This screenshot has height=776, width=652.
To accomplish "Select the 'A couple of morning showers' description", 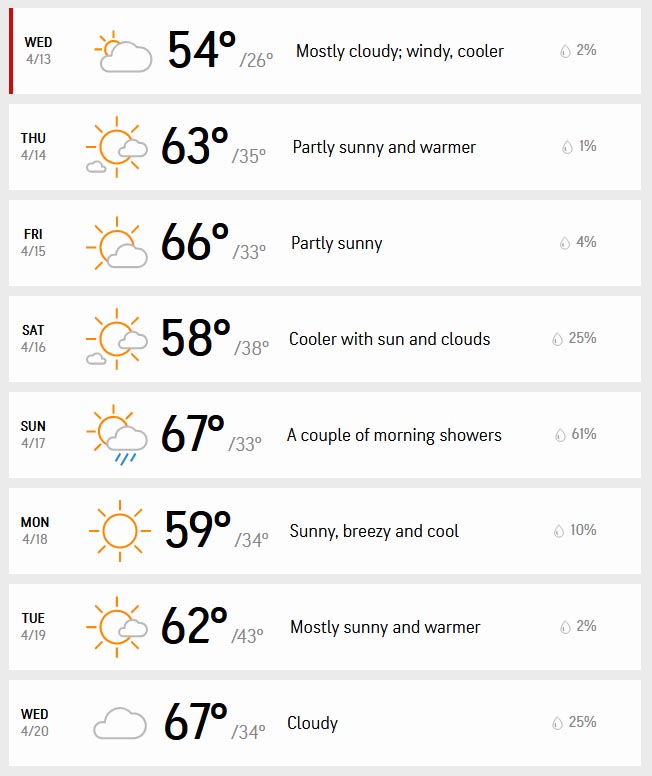I will [x=394, y=435].
